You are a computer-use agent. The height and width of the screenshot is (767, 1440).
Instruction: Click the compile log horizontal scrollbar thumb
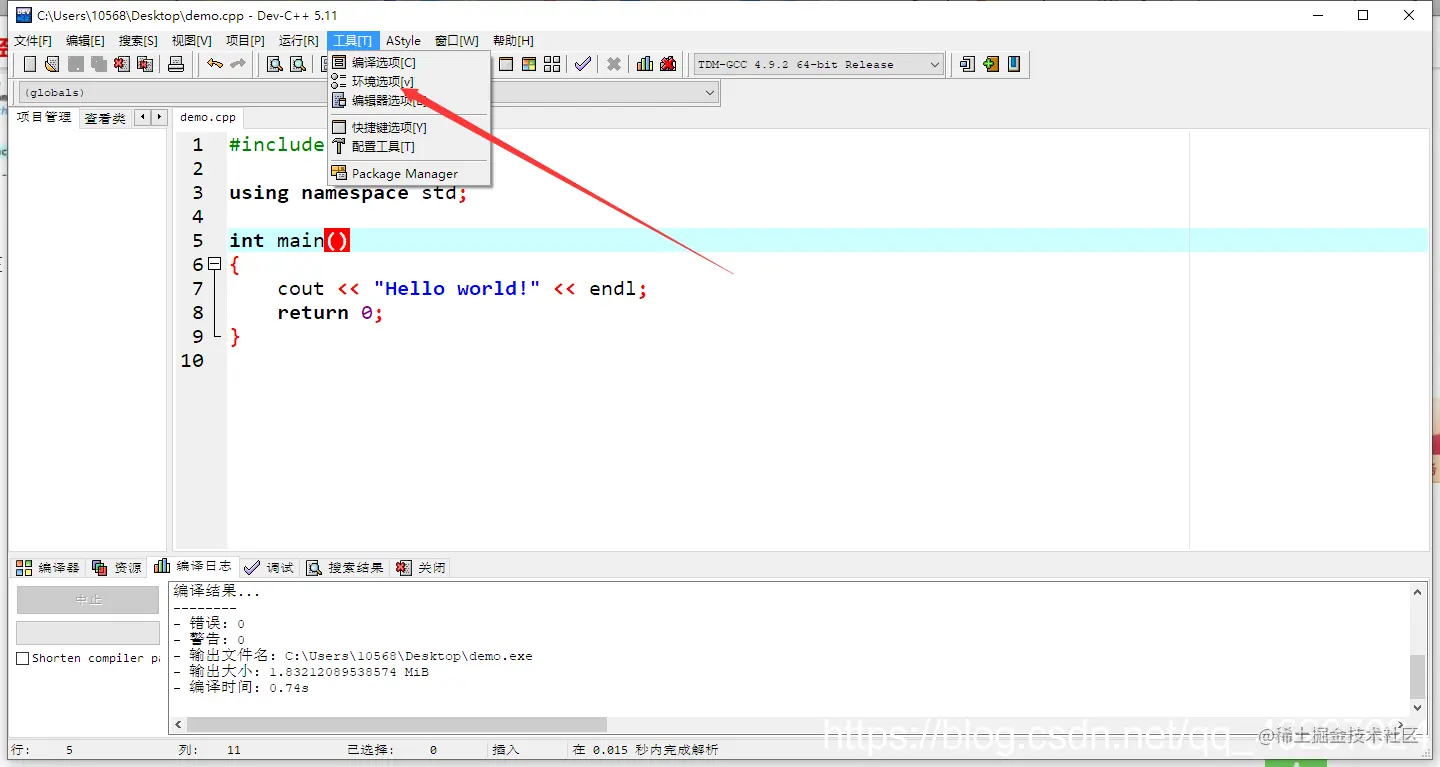pos(397,724)
